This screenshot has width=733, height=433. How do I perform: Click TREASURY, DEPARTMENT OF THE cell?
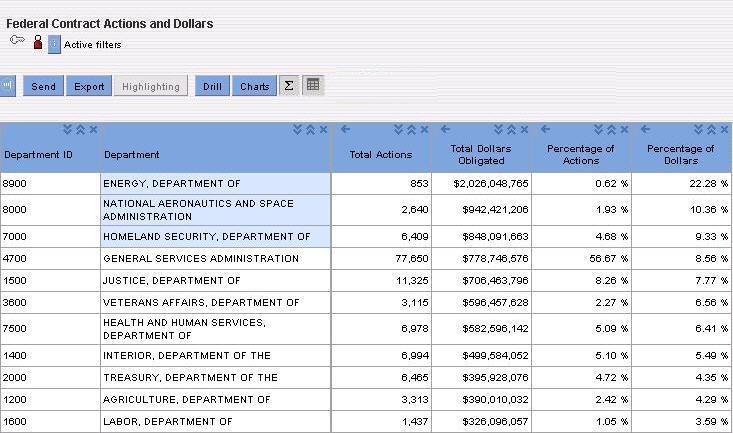click(216, 377)
